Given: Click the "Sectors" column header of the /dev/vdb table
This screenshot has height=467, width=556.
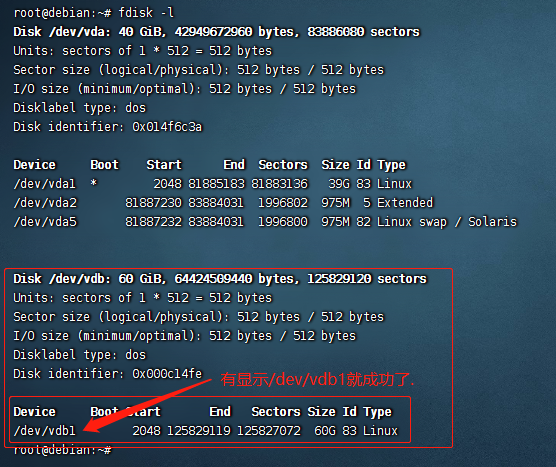Looking at the screenshot, I should (276, 412).
